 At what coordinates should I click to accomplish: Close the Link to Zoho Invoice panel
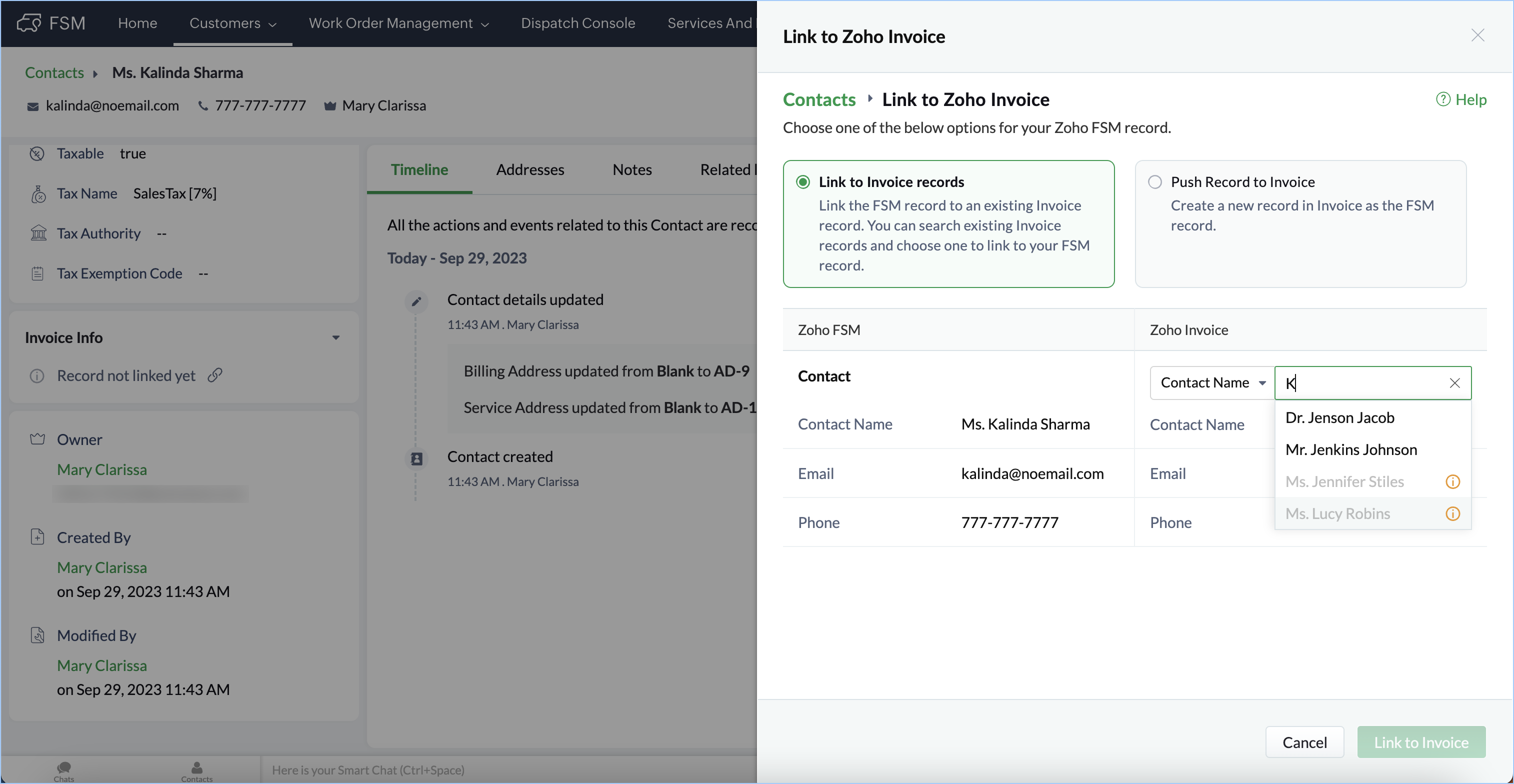1477,35
